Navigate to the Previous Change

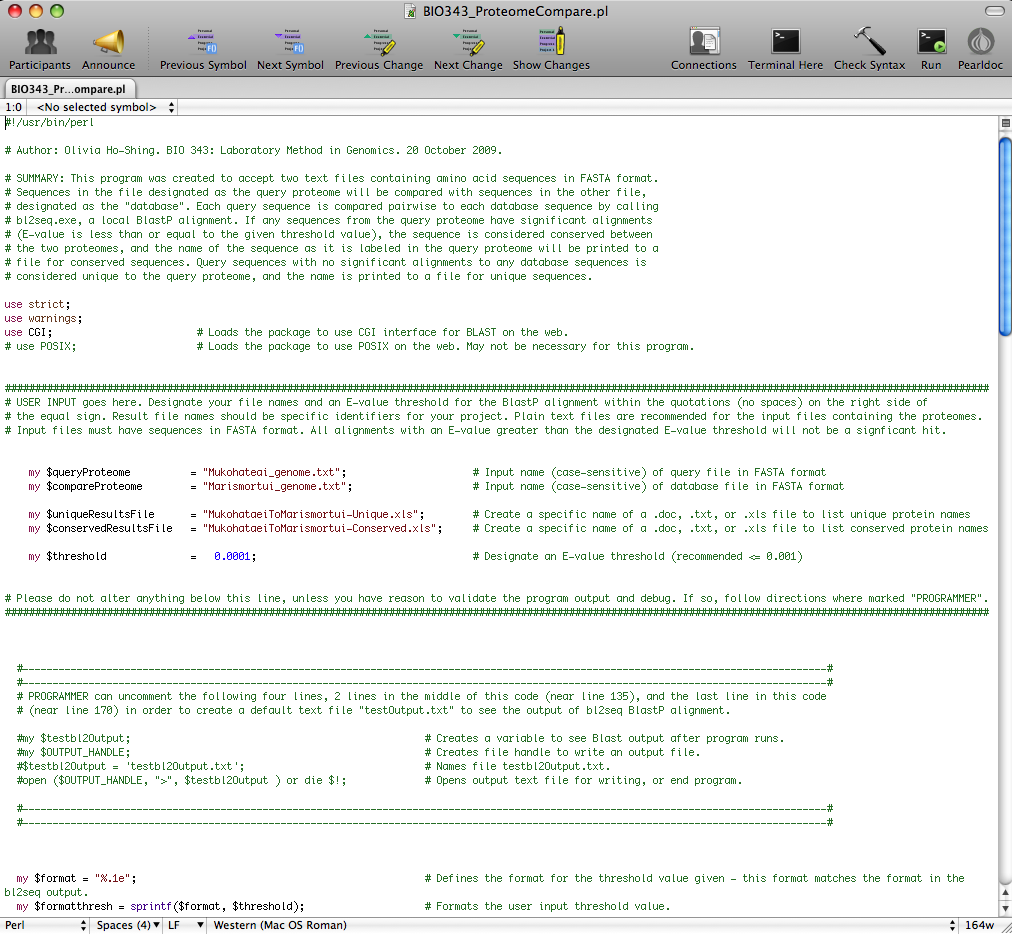point(379,49)
